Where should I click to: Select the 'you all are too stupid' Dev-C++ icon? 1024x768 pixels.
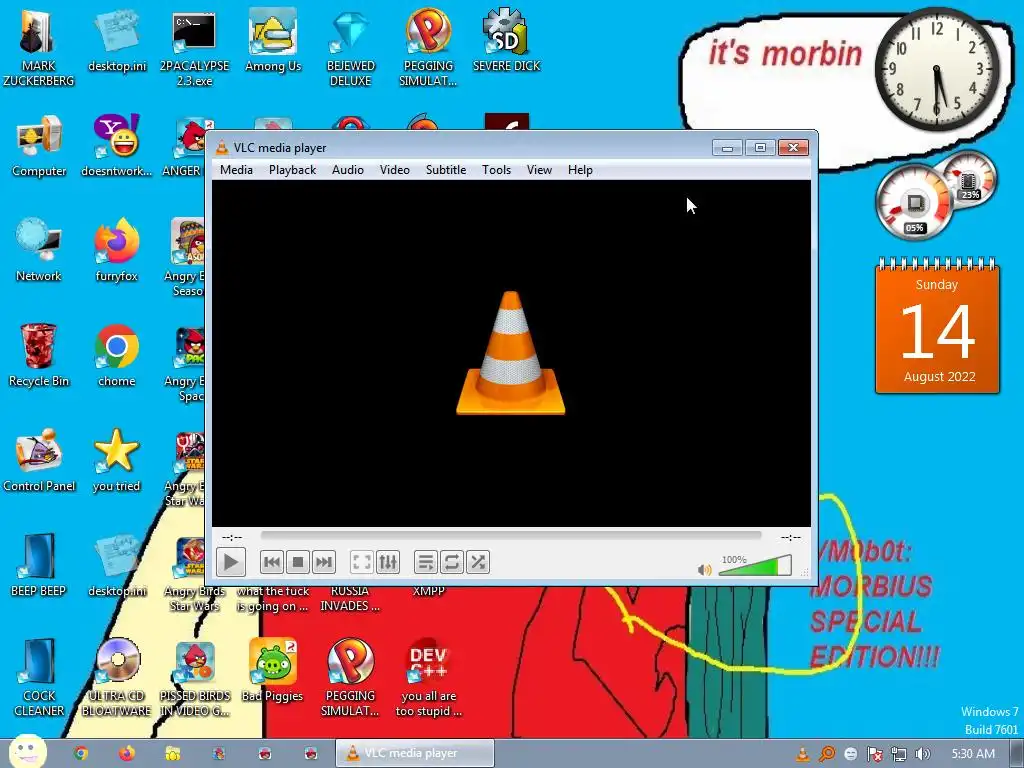428,678
